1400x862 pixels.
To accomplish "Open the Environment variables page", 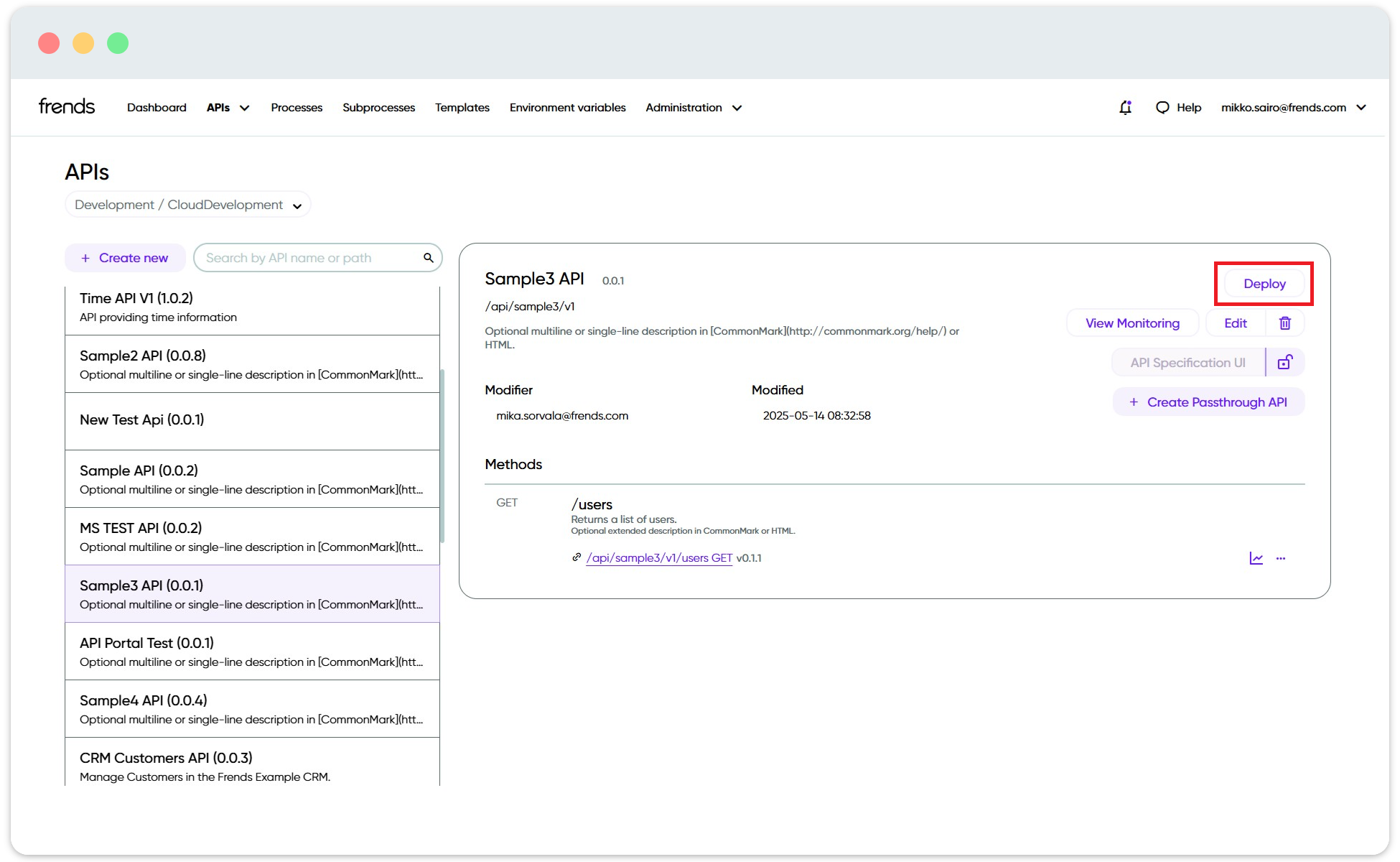I will [567, 108].
